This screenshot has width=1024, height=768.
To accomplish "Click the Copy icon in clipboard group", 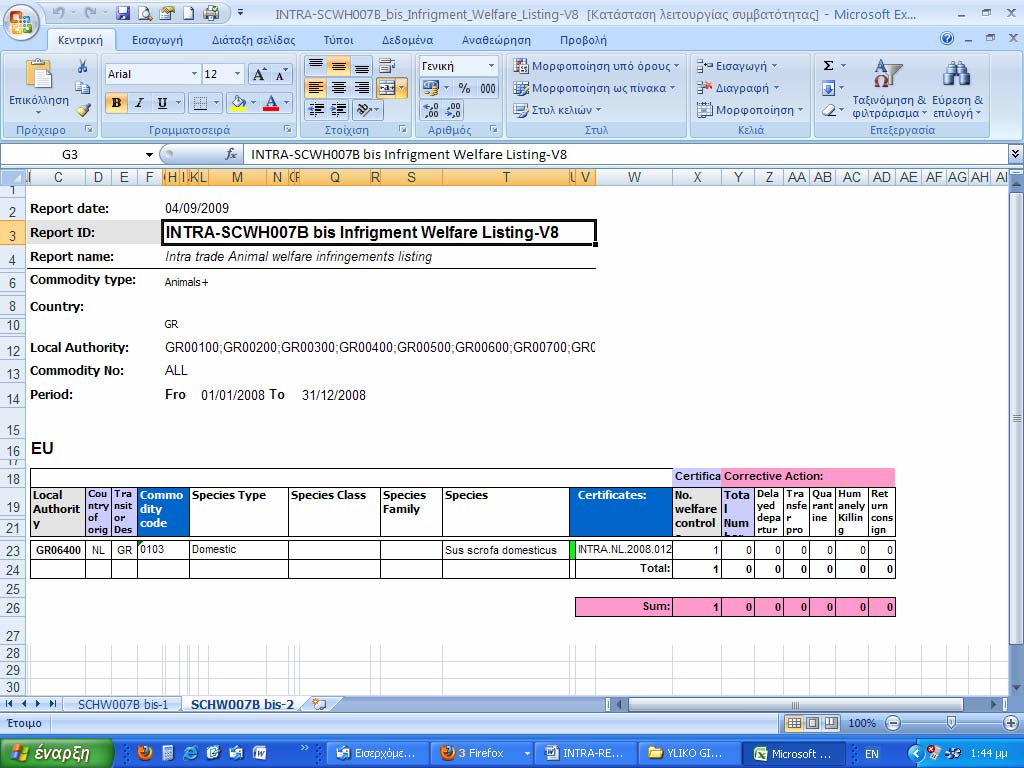I will [82, 88].
